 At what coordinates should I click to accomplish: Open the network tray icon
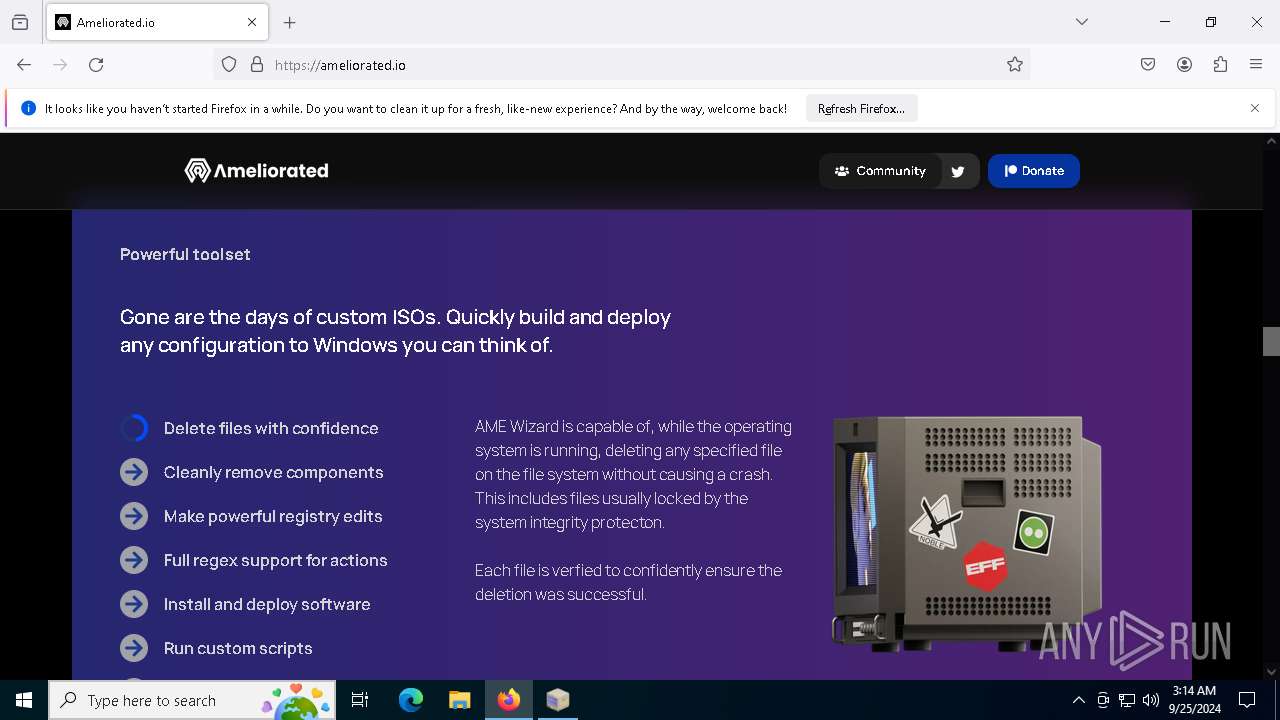tap(1127, 700)
